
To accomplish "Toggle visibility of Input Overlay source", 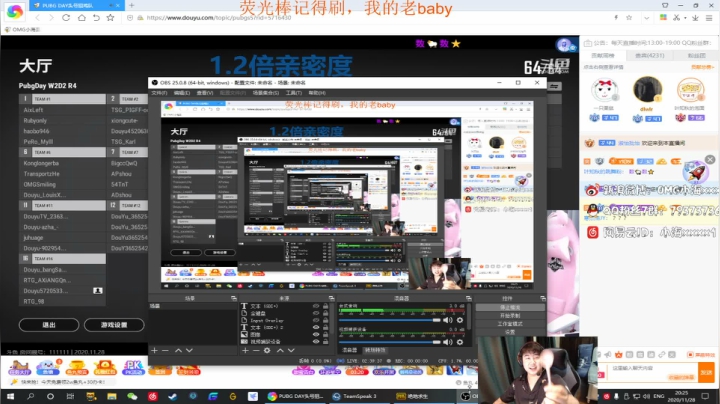I will point(316,320).
